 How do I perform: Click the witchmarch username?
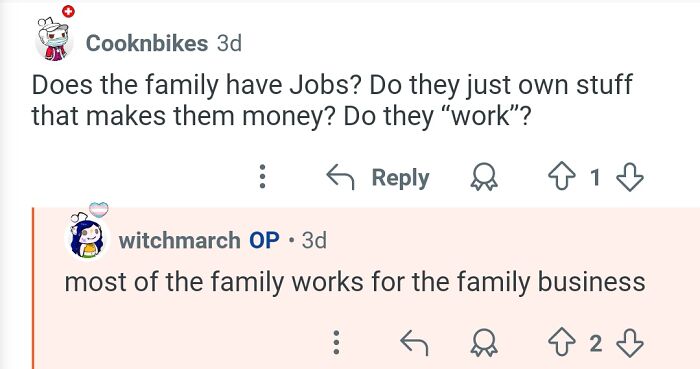pos(179,240)
